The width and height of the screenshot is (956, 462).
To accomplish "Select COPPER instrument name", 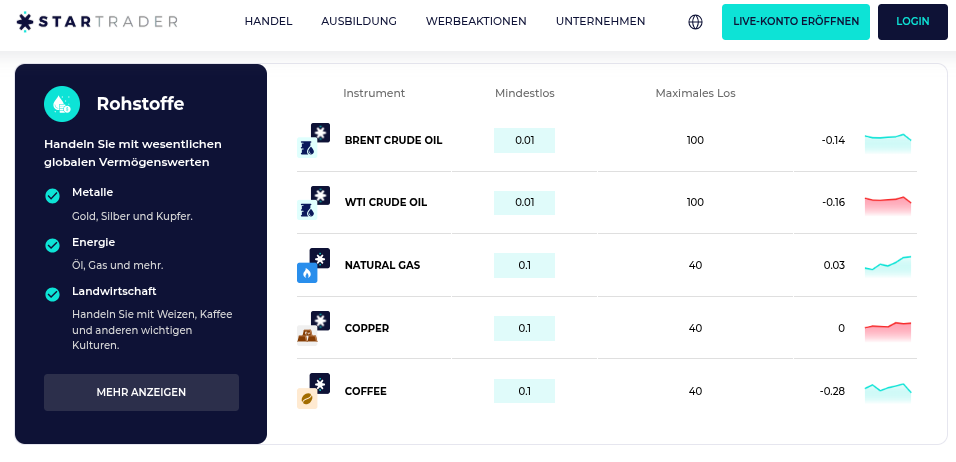I will [x=367, y=328].
